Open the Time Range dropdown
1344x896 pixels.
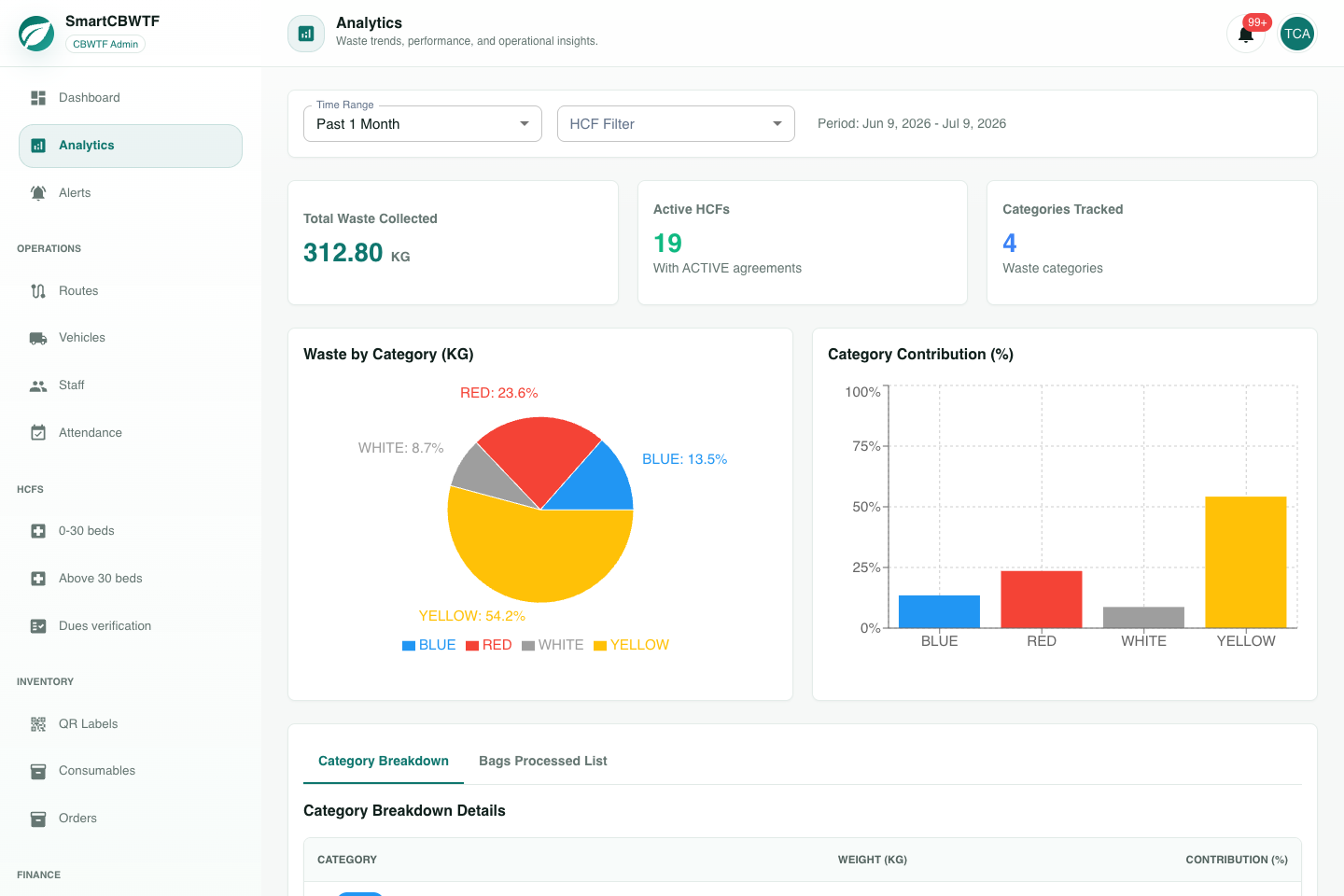(423, 124)
